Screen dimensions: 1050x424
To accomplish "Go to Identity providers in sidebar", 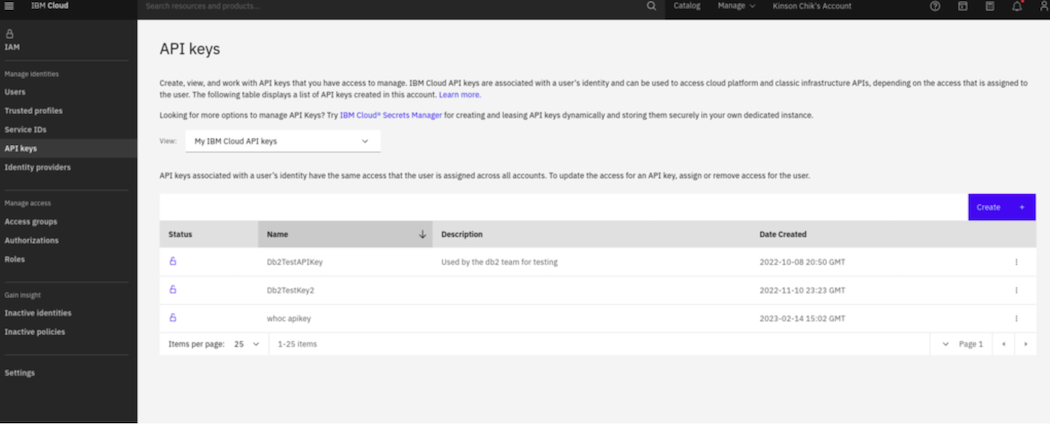I will pos(38,167).
